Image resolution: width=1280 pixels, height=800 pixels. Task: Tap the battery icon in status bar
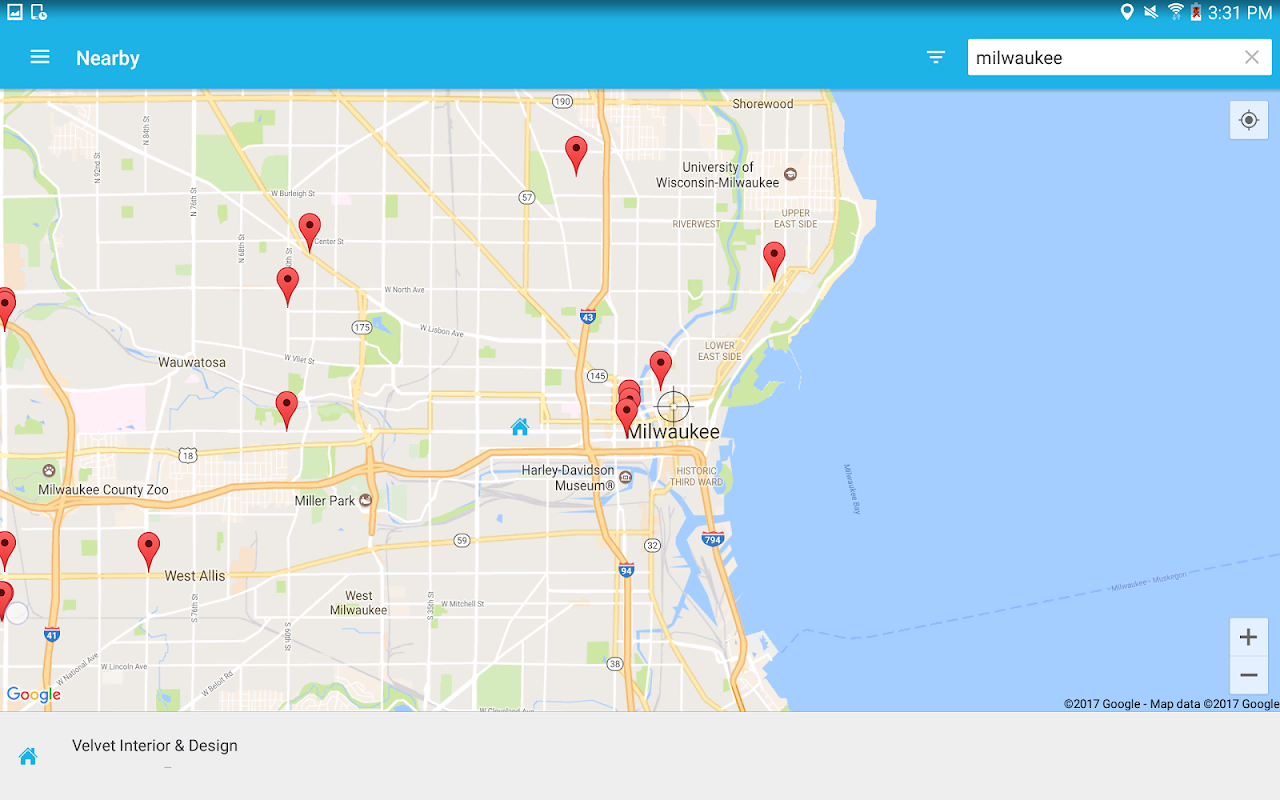tap(1196, 12)
